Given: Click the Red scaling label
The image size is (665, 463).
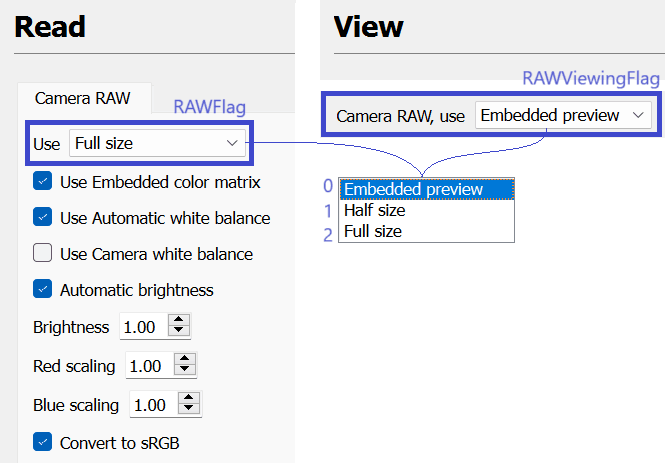Looking at the screenshot, I should tap(74, 366).
